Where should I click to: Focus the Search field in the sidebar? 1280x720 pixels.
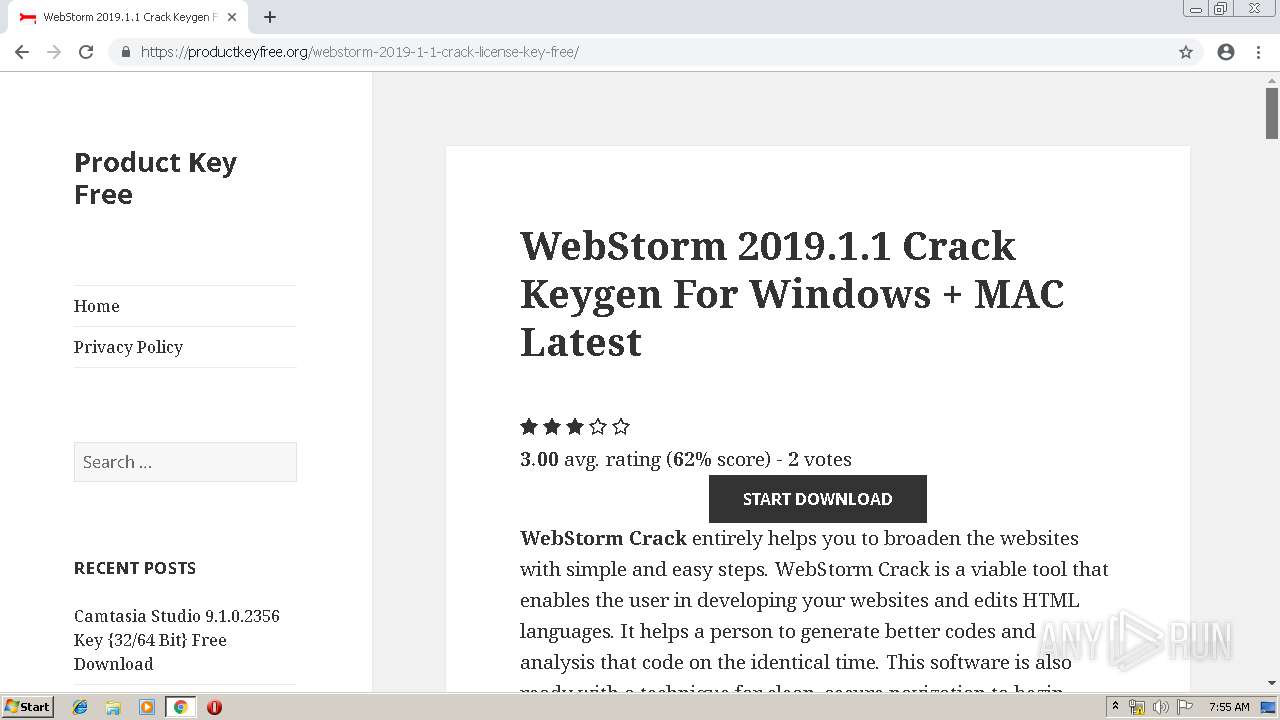[x=185, y=462]
